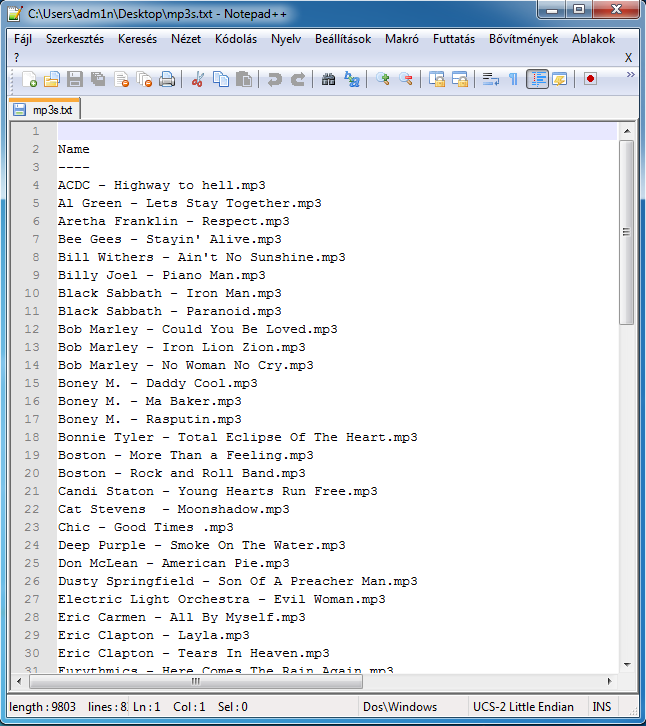Zoom in with the magnifier plus icon
This screenshot has width=646, height=726.
(x=383, y=80)
